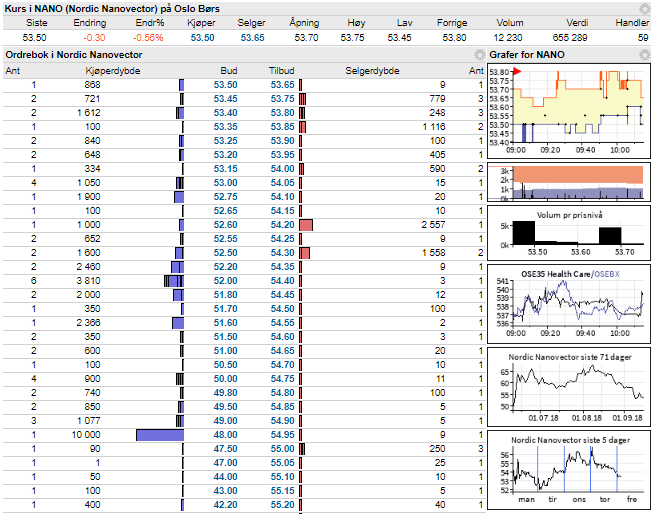Select the bid price 53.40
Screen dimensions: 654x514
tap(225, 113)
